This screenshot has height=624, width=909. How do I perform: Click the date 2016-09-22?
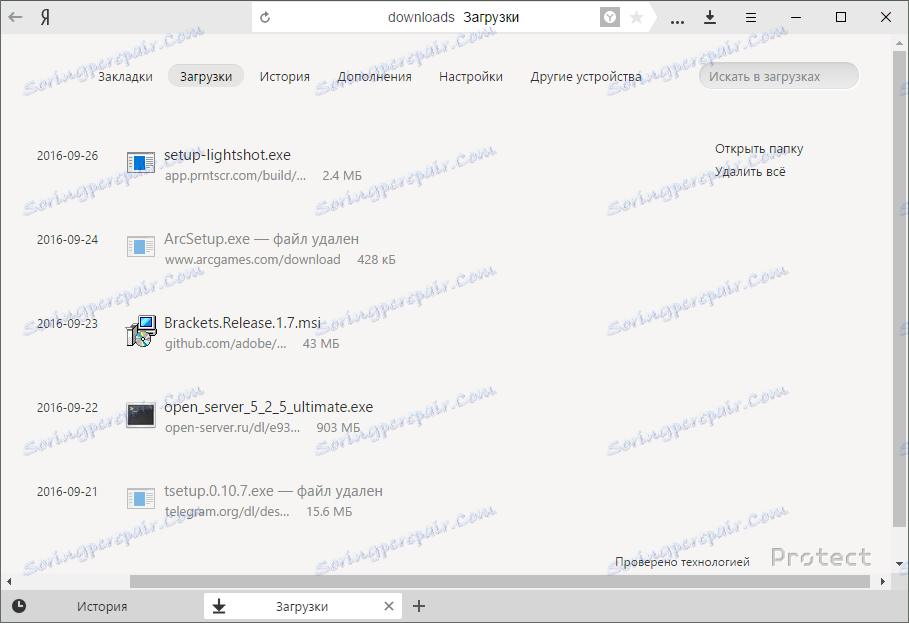(x=67, y=408)
